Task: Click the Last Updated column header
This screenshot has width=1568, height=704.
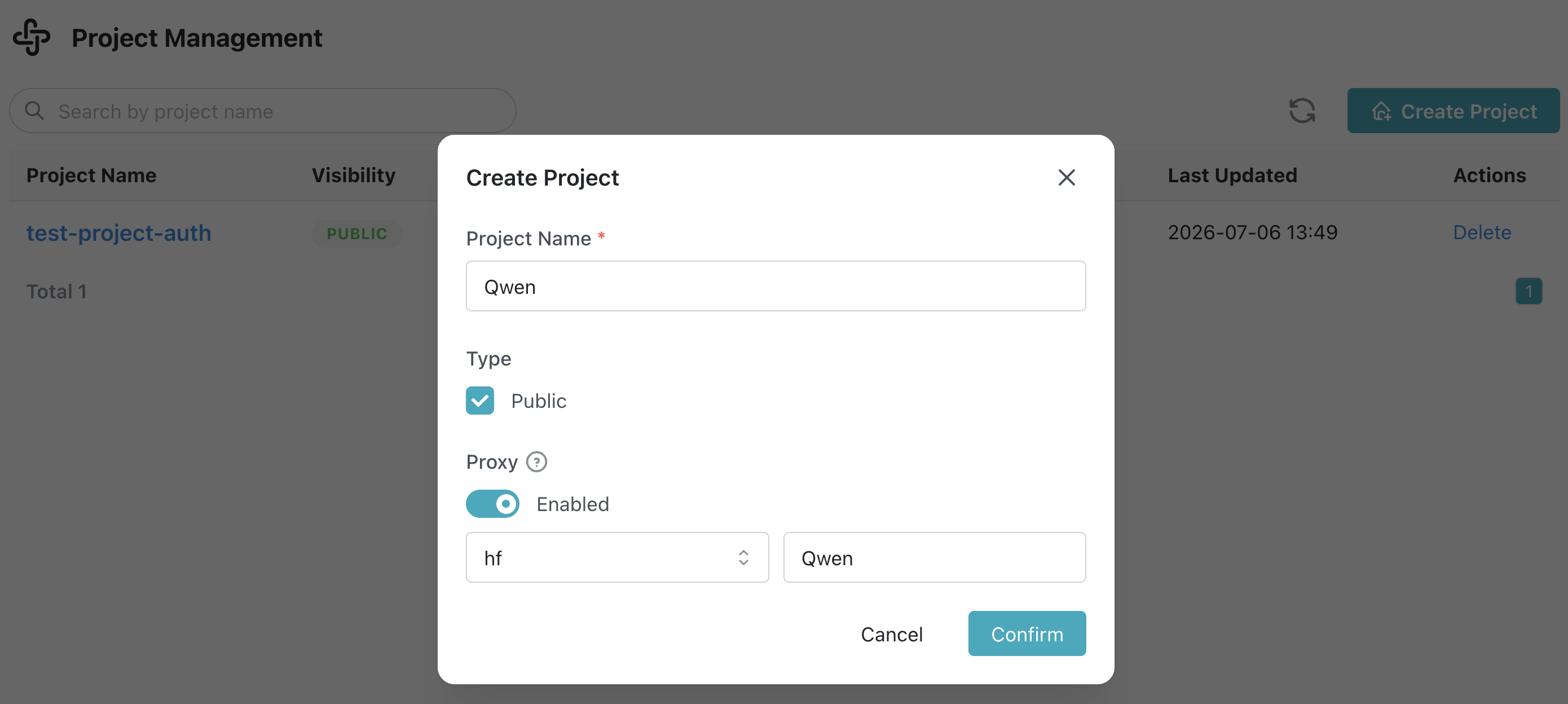Action: tap(1232, 175)
